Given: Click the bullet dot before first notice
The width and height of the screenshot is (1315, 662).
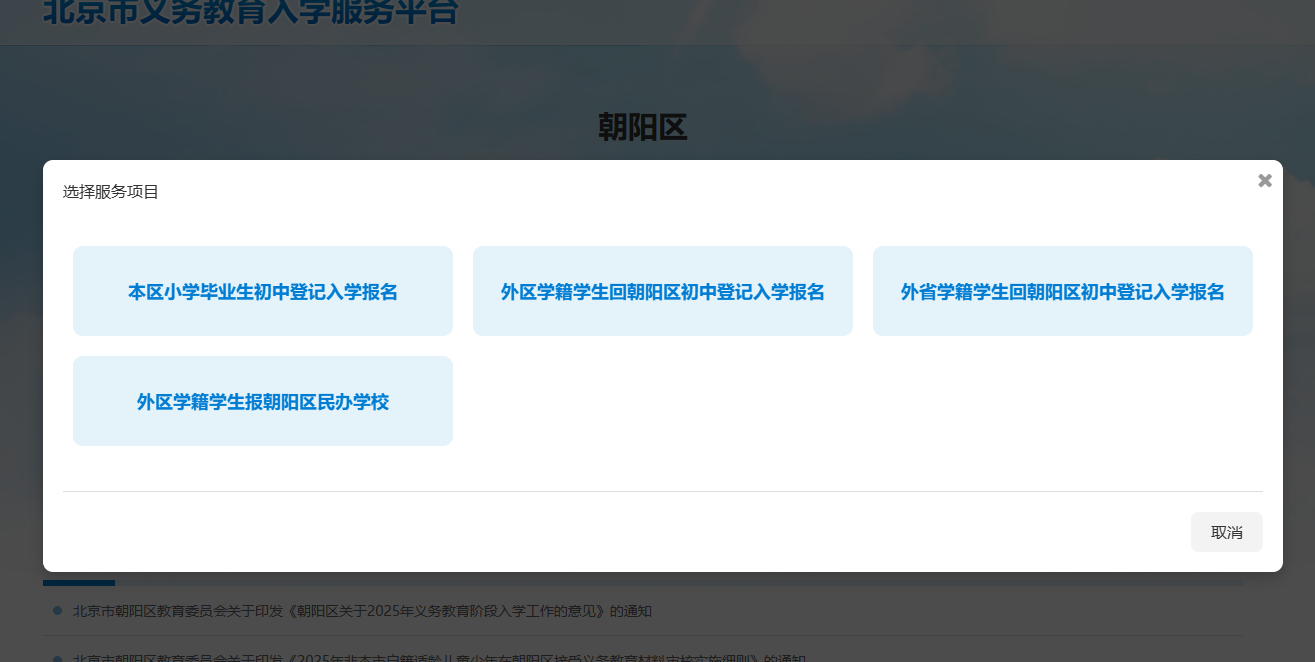Looking at the screenshot, I should pyautogui.click(x=57, y=610).
